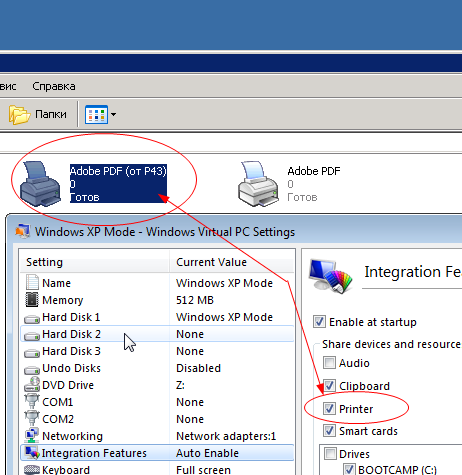Uncheck the Smart cards checkbox

tap(329, 431)
